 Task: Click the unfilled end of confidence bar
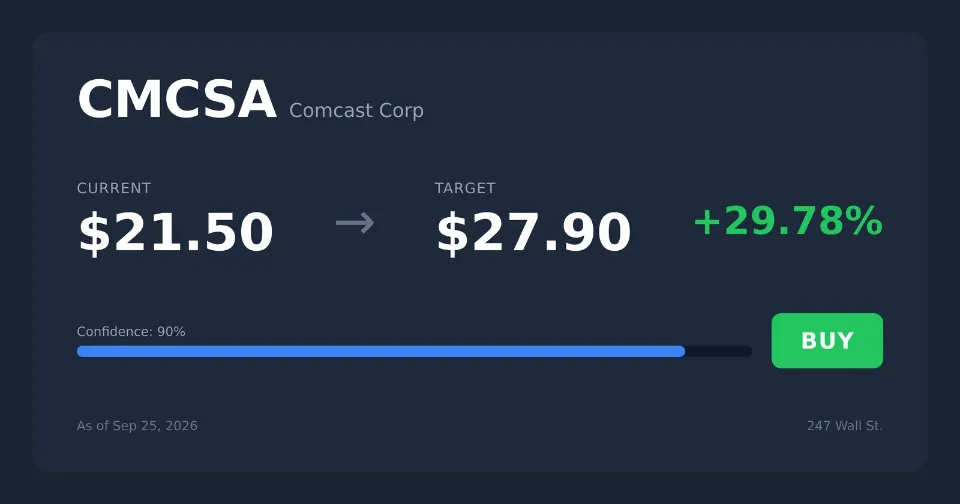point(719,352)
